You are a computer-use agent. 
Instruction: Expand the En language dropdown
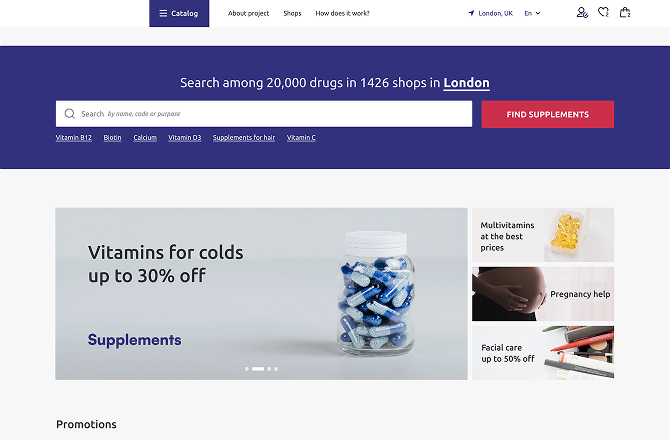tap(532, 13)
